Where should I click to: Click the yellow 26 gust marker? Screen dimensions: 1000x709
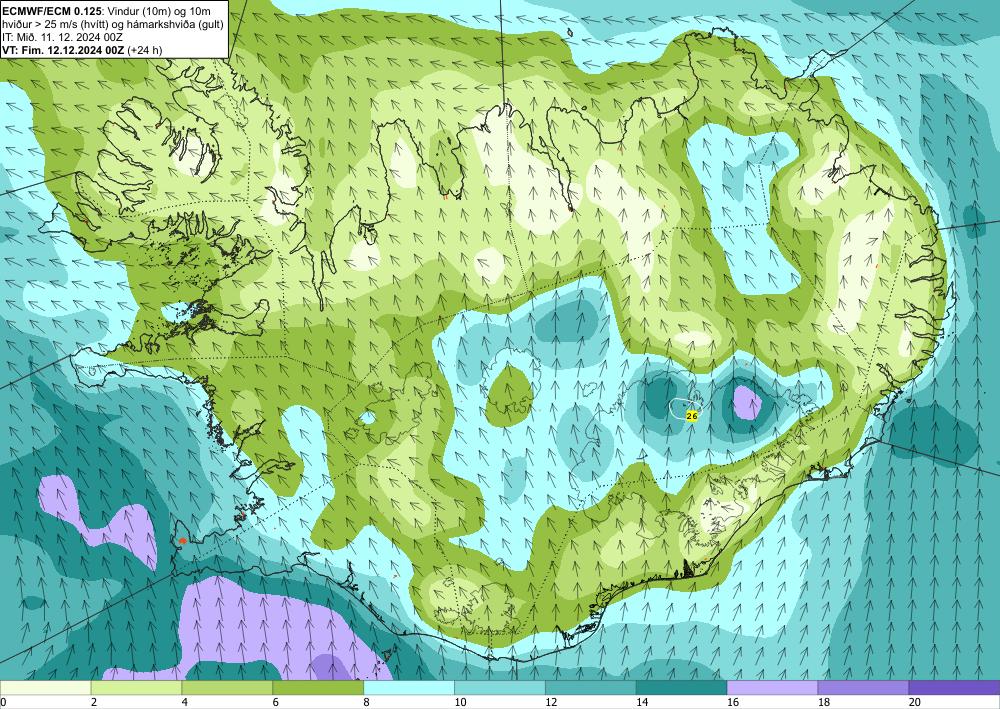[x=691, y=416]
